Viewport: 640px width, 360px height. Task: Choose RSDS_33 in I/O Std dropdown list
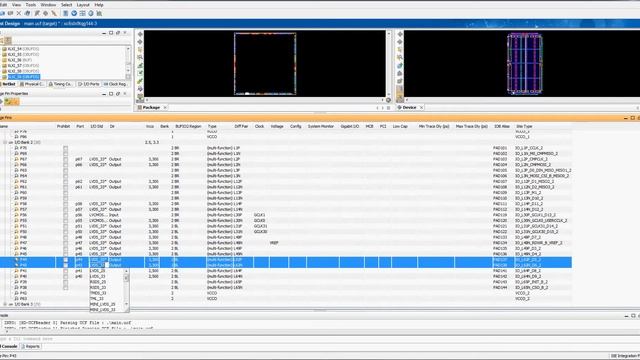(98, 288)
